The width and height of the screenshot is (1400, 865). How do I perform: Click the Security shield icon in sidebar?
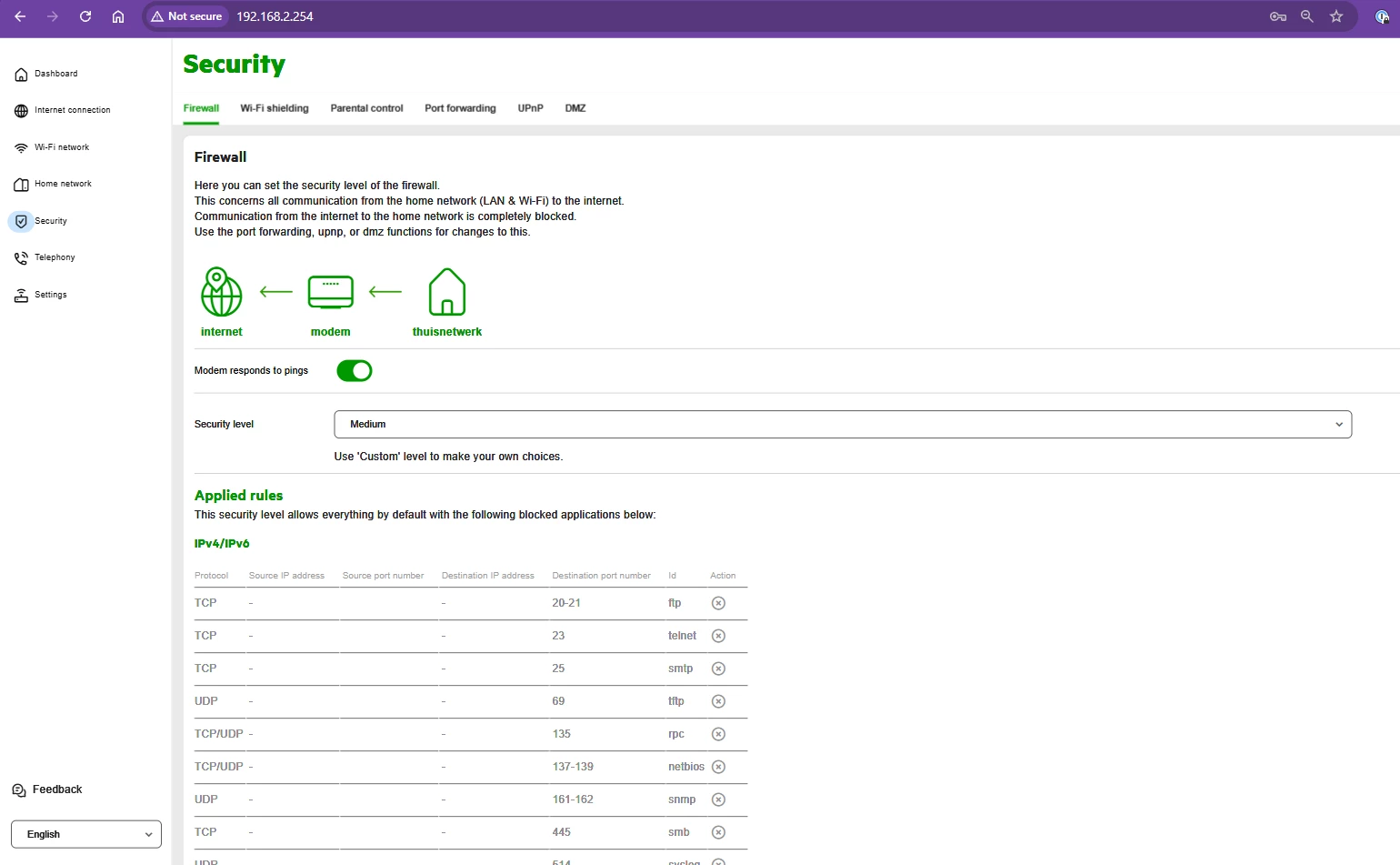pos(21,221)
